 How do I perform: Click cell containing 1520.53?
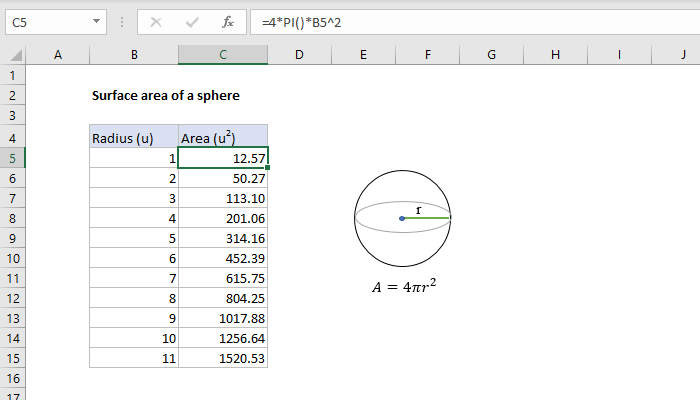223,358
